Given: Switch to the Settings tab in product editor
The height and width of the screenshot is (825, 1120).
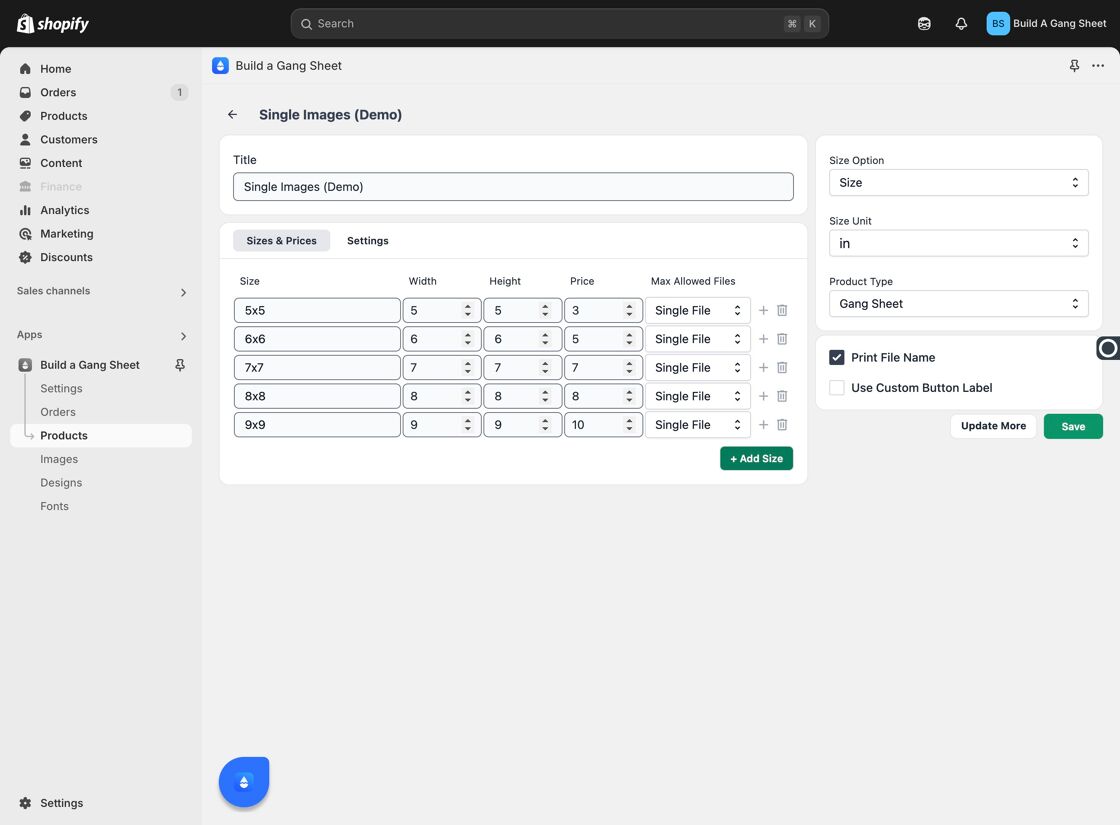Looking at the screenshot, I should pyautogui.click(x=368, y=241).
